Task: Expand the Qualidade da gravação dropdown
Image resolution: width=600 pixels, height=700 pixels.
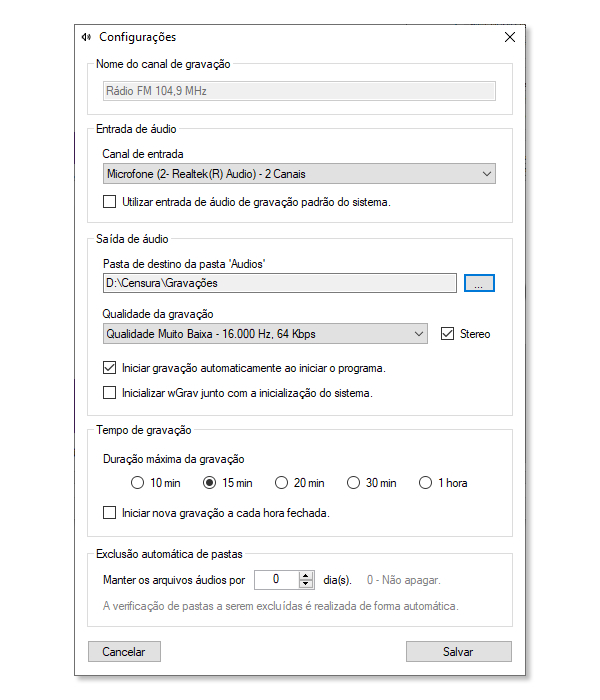Action: [x=265, y=334]
